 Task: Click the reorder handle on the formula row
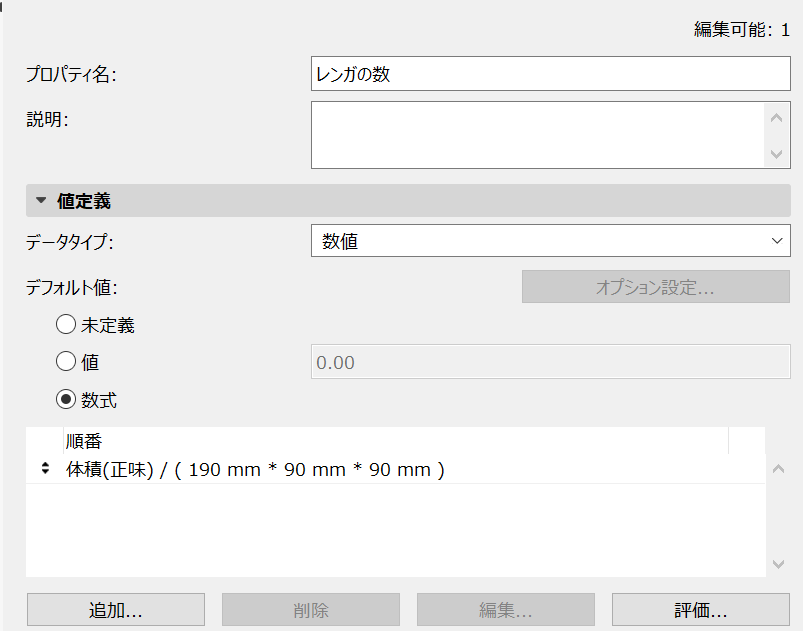click(45, 469)
